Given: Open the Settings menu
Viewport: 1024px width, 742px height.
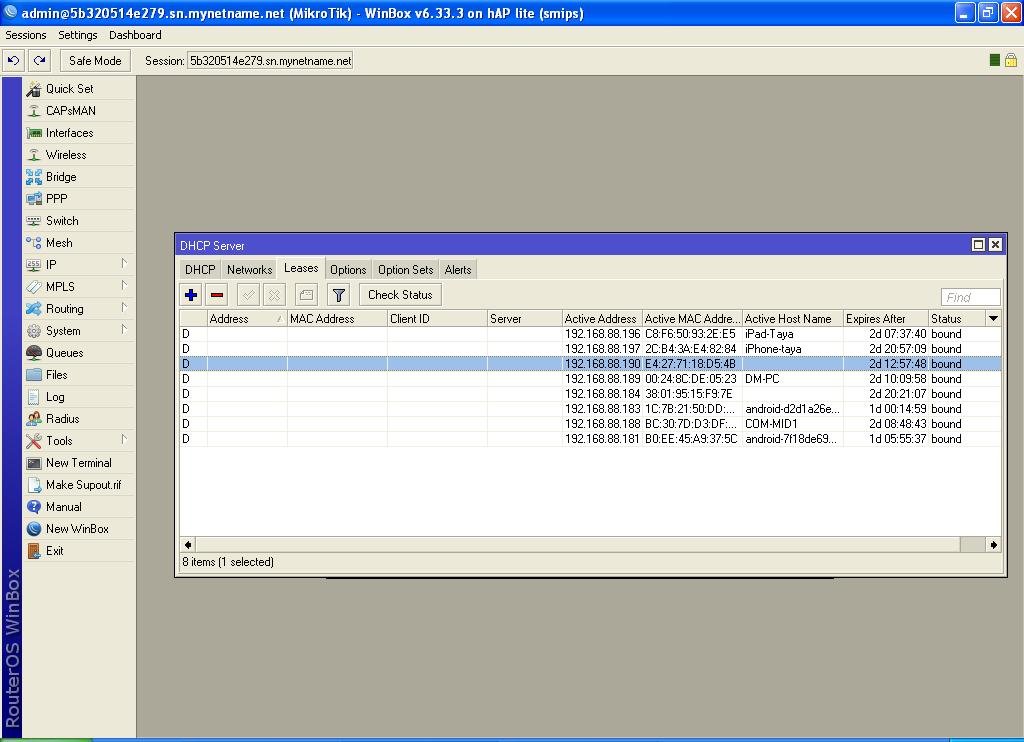Looking at the screenshot, I should [77, 35].
